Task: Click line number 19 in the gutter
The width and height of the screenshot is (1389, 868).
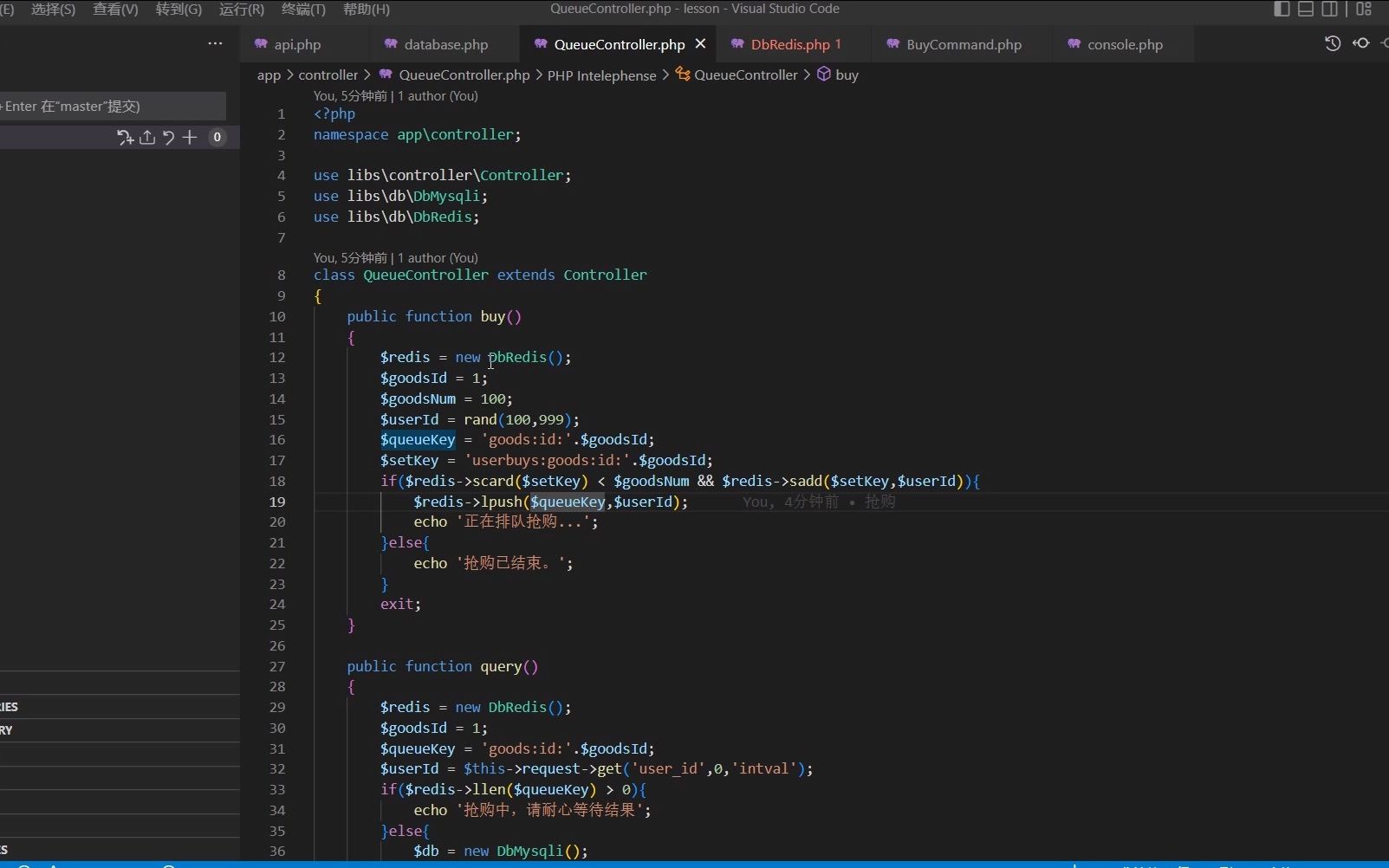Action: (277, 502)
